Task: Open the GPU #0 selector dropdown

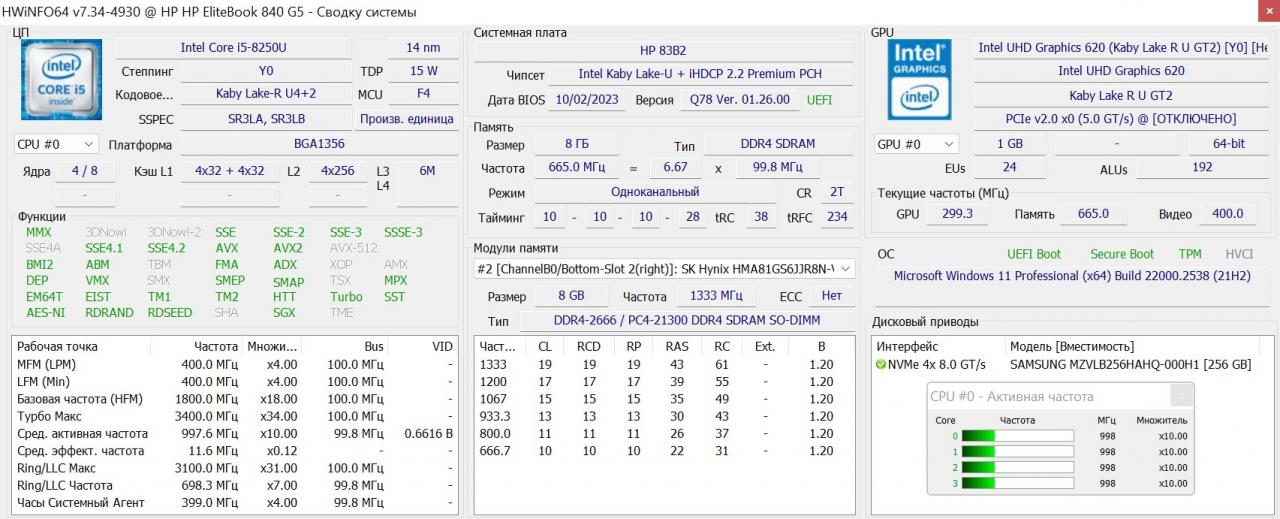Action: point(915,144)
